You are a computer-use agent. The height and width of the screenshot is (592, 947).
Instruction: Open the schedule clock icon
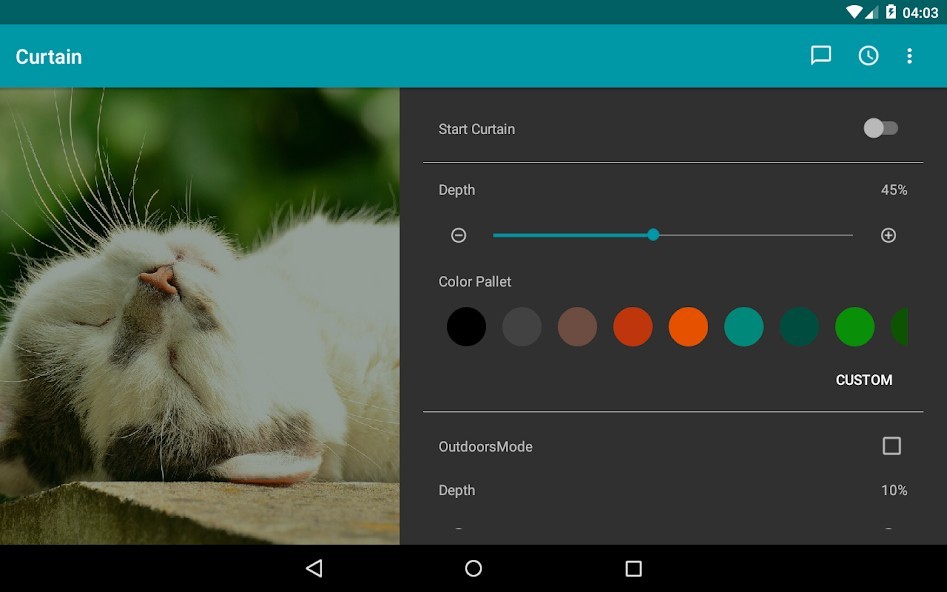click(x=868, y=56)
